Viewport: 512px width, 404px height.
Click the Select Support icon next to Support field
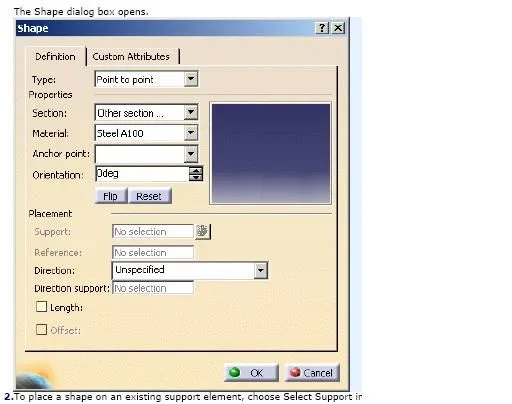[x=203, y=232]
